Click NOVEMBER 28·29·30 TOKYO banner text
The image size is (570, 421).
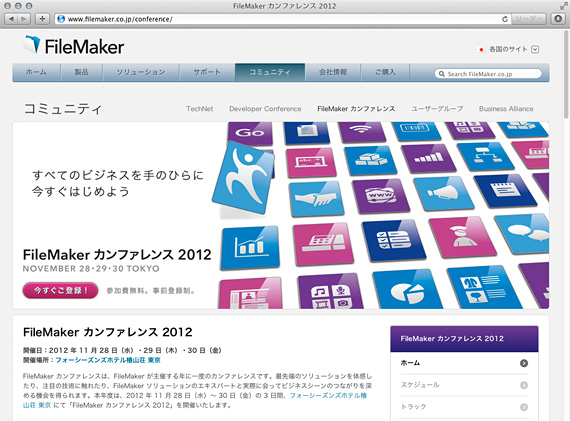pyautogui.click(x=91, y=269)
